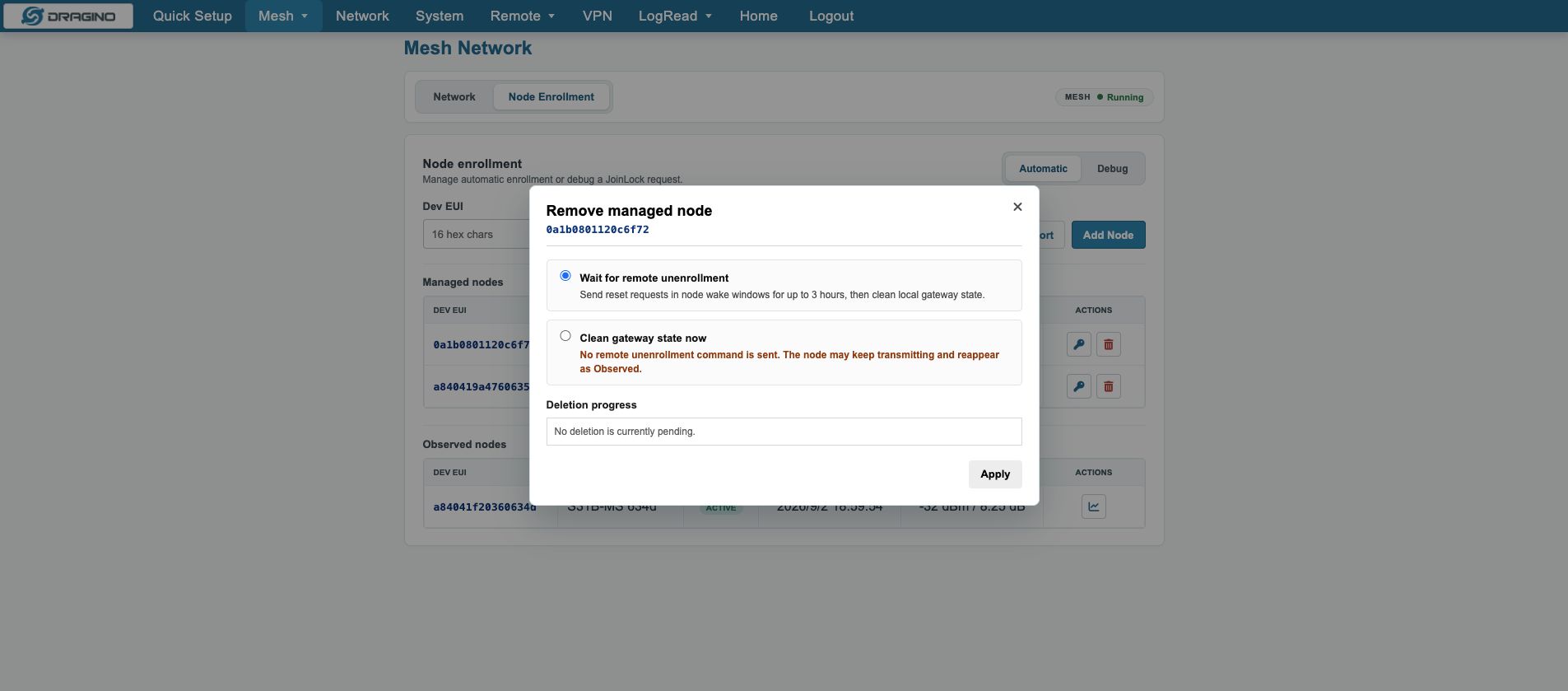Screen dimensions: 1568x691
Task: Open VPN in navigation bar
Action: [598, 16]
